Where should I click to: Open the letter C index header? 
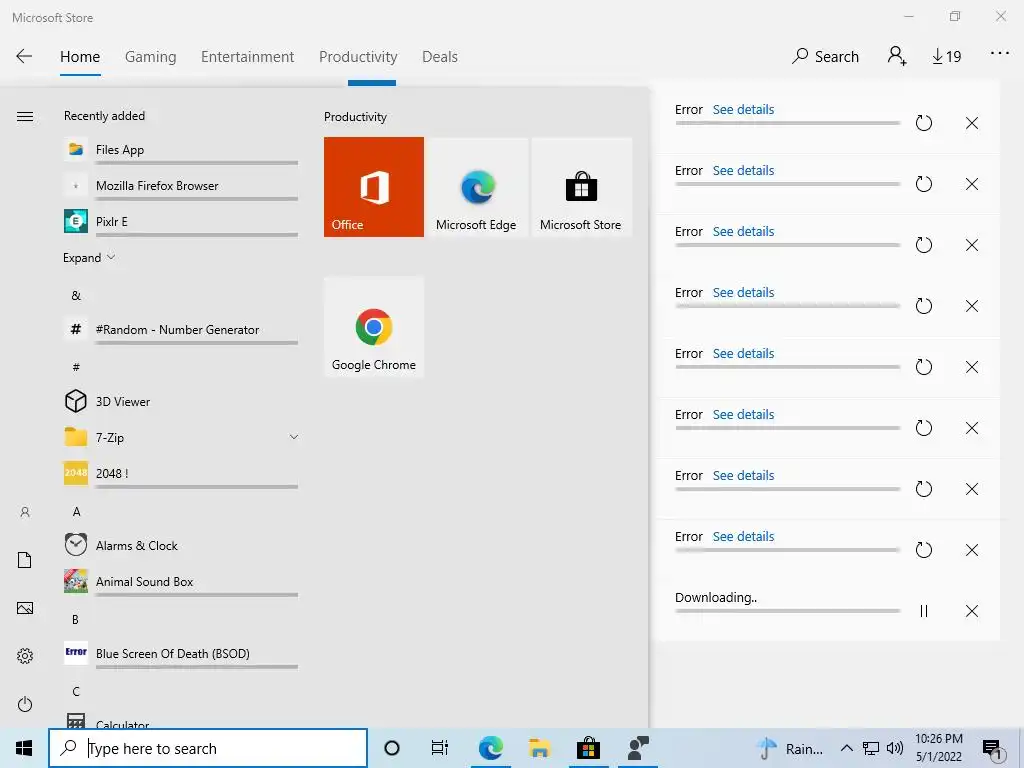76,692
